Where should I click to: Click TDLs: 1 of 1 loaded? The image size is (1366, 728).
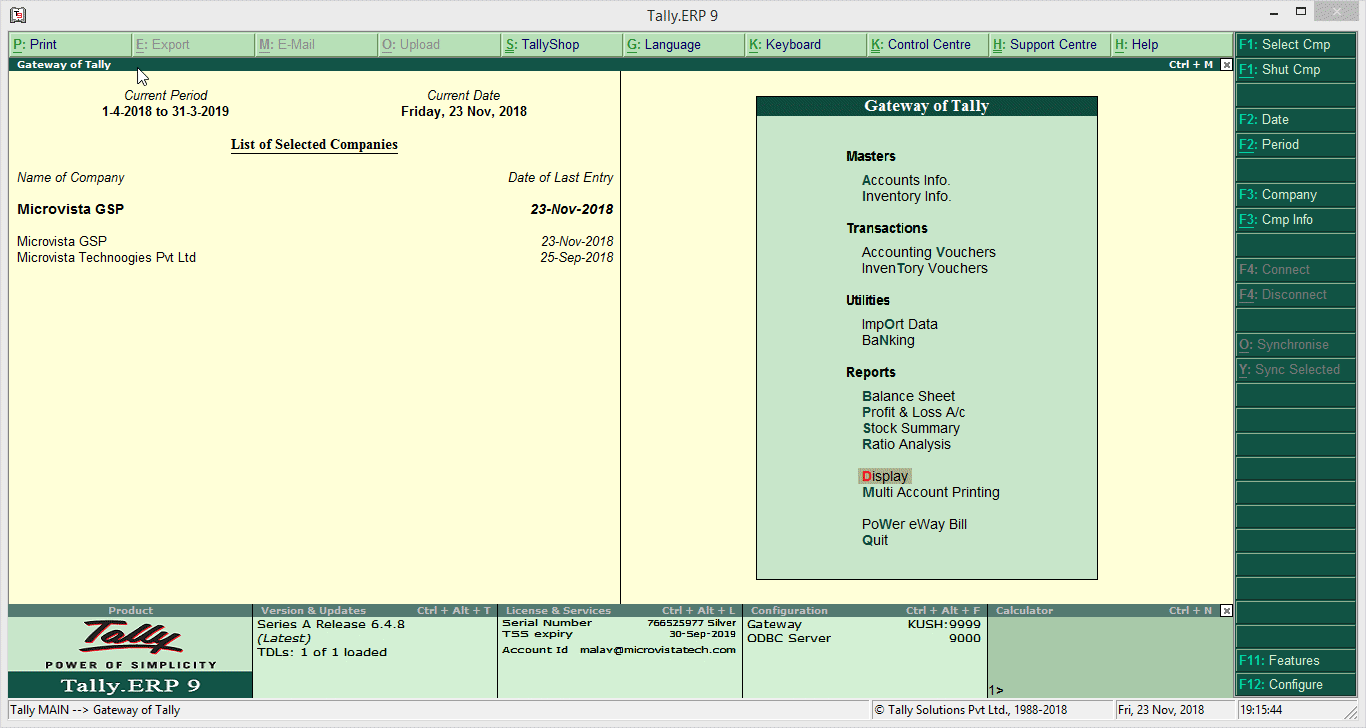[x=322, y=652]
